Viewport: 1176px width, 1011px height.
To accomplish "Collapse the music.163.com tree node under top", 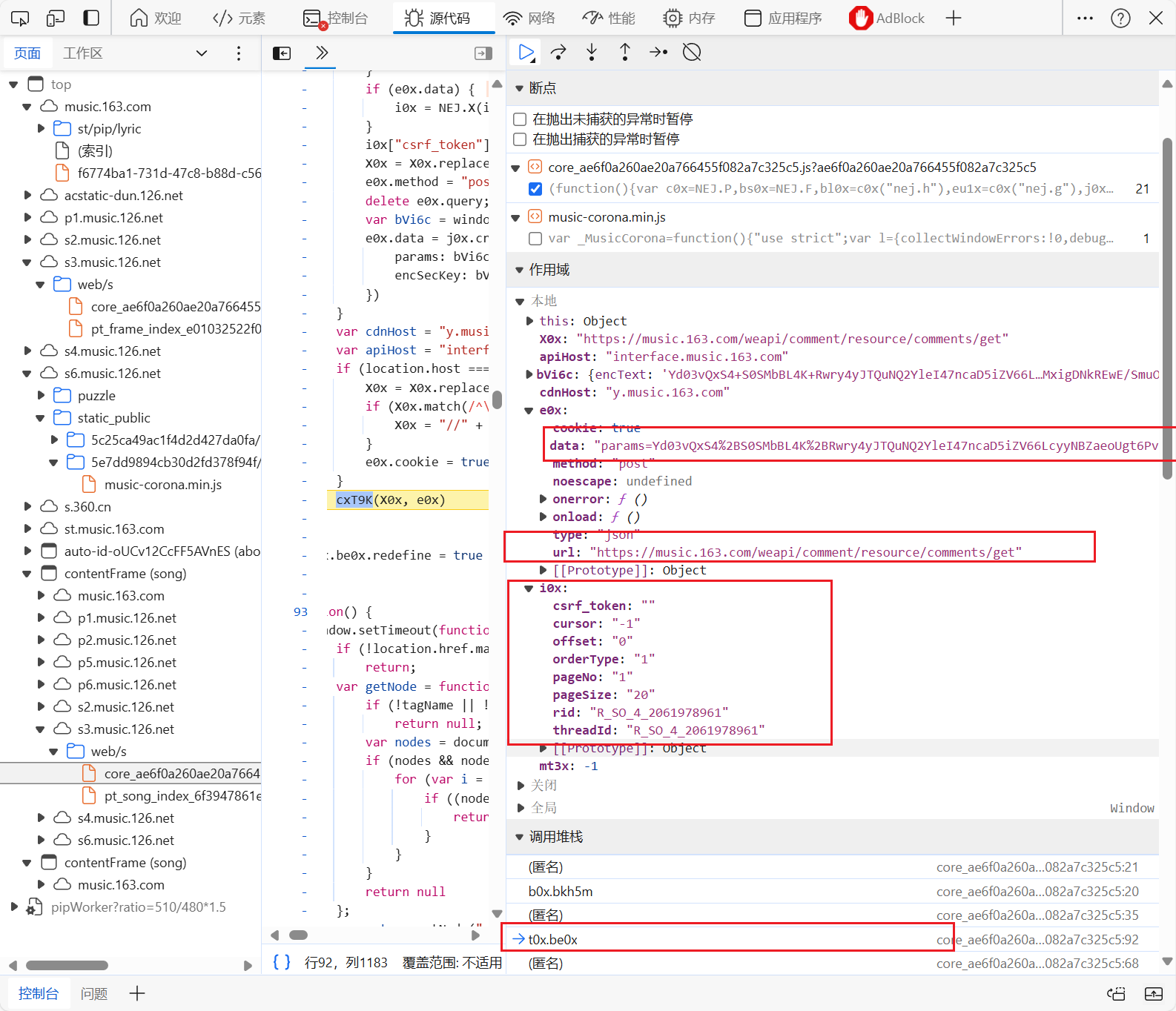I will pos(27,107).
